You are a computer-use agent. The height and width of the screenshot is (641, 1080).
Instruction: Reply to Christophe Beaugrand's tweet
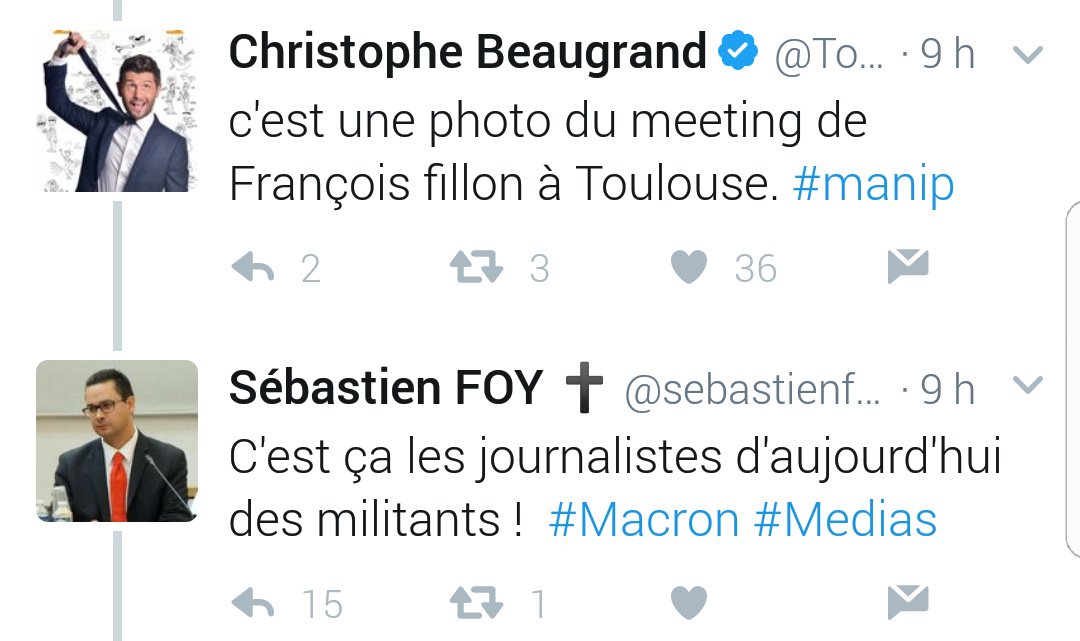[253, 268]
